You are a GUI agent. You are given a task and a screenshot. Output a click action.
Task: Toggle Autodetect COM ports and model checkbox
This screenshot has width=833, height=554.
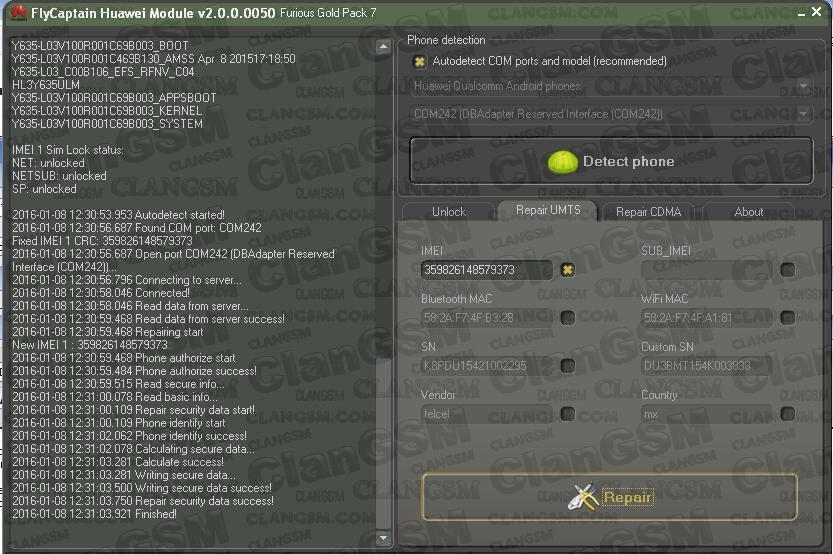point(419,62)
